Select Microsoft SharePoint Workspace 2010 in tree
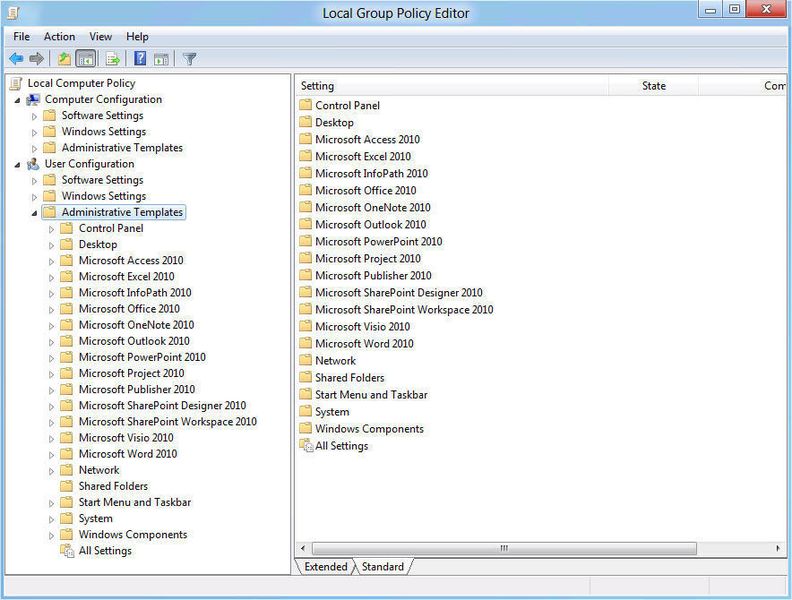Screen dimensions: 792x600 click(168, 422)
